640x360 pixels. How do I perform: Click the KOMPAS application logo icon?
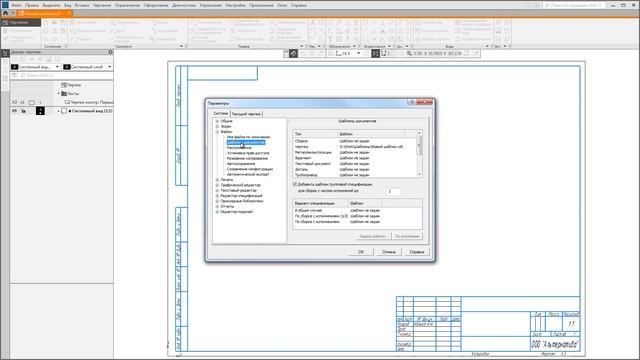[x=5, y=5]
